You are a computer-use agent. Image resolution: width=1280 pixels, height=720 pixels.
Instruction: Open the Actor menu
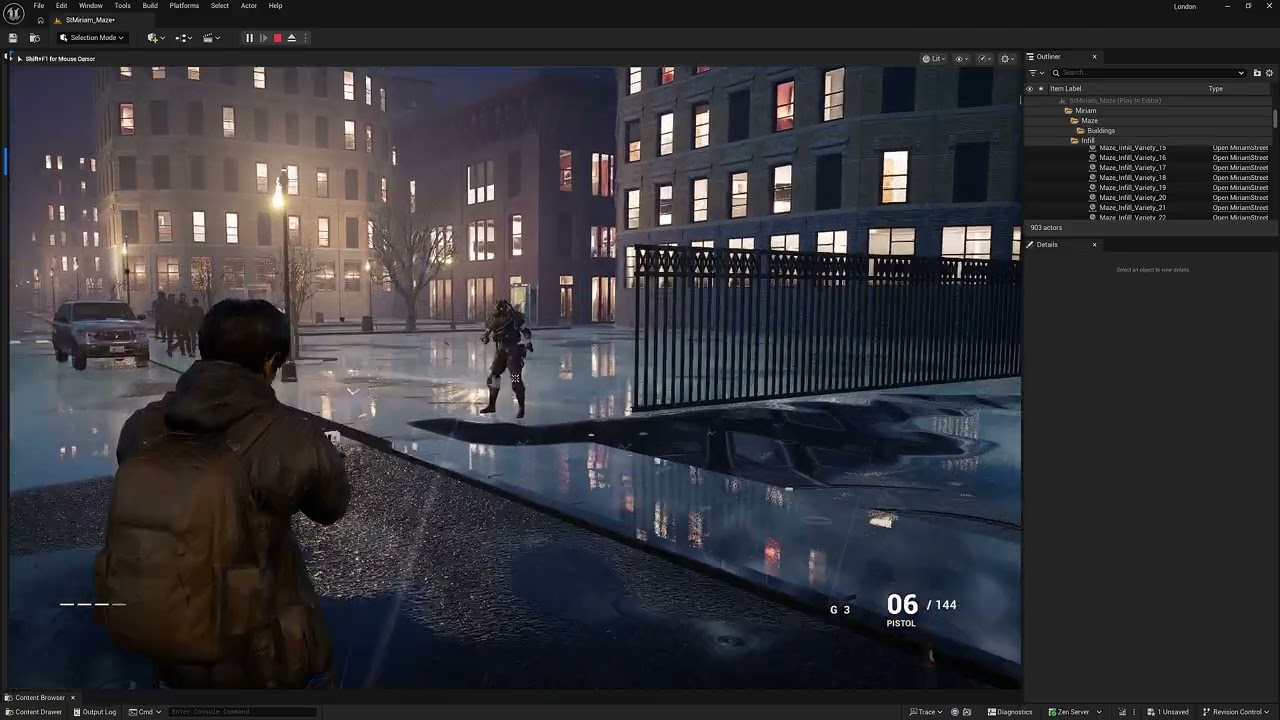coord(248,6)
